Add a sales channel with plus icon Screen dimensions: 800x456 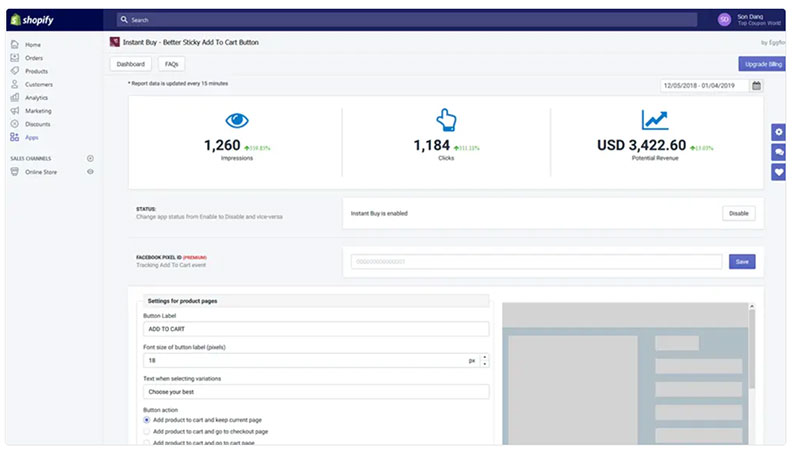(90, 159)
